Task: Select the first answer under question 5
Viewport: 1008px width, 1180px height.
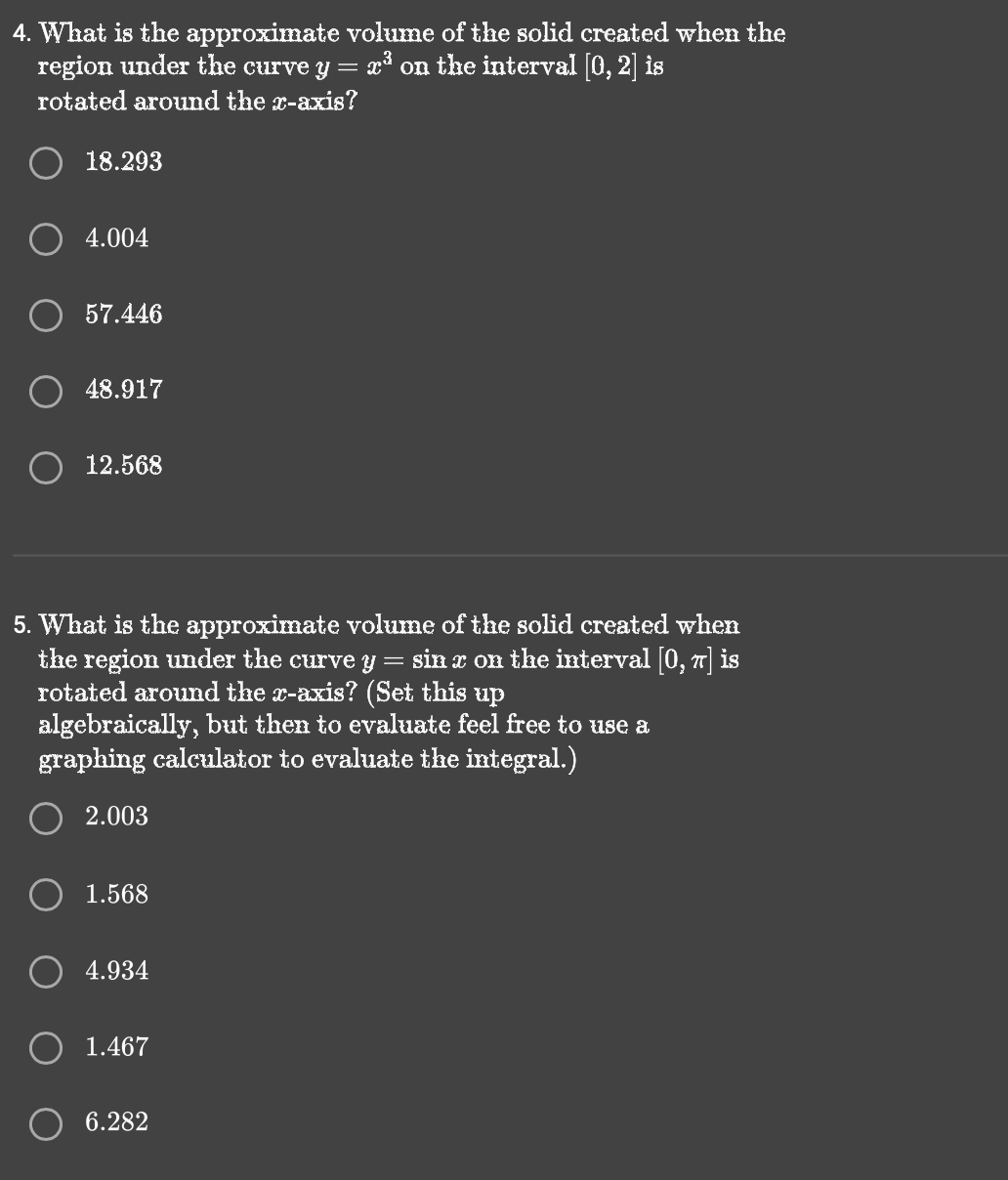Action: 45,820
